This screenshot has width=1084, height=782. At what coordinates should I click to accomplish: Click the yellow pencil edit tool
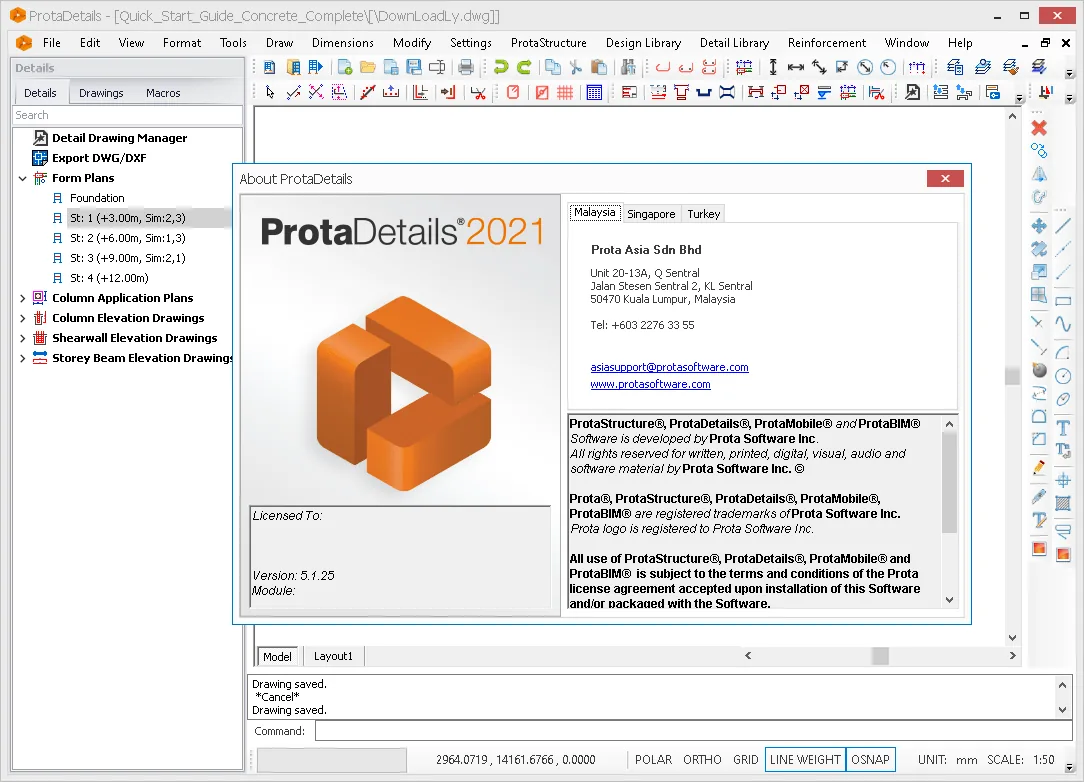1038,468
